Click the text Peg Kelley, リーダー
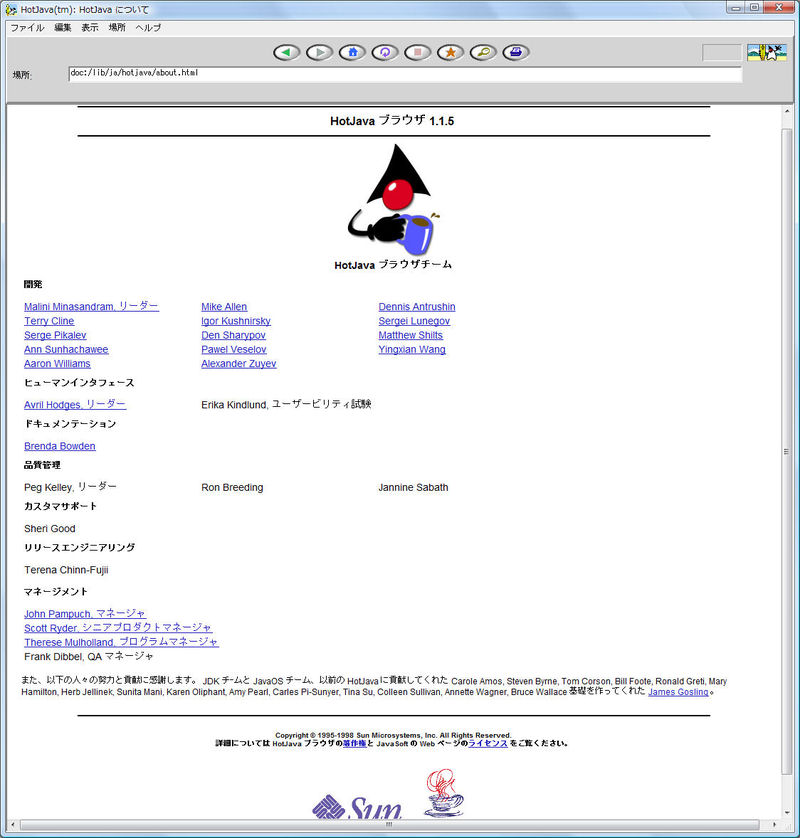Screen dimensions: 800x838 click(70, 487)
